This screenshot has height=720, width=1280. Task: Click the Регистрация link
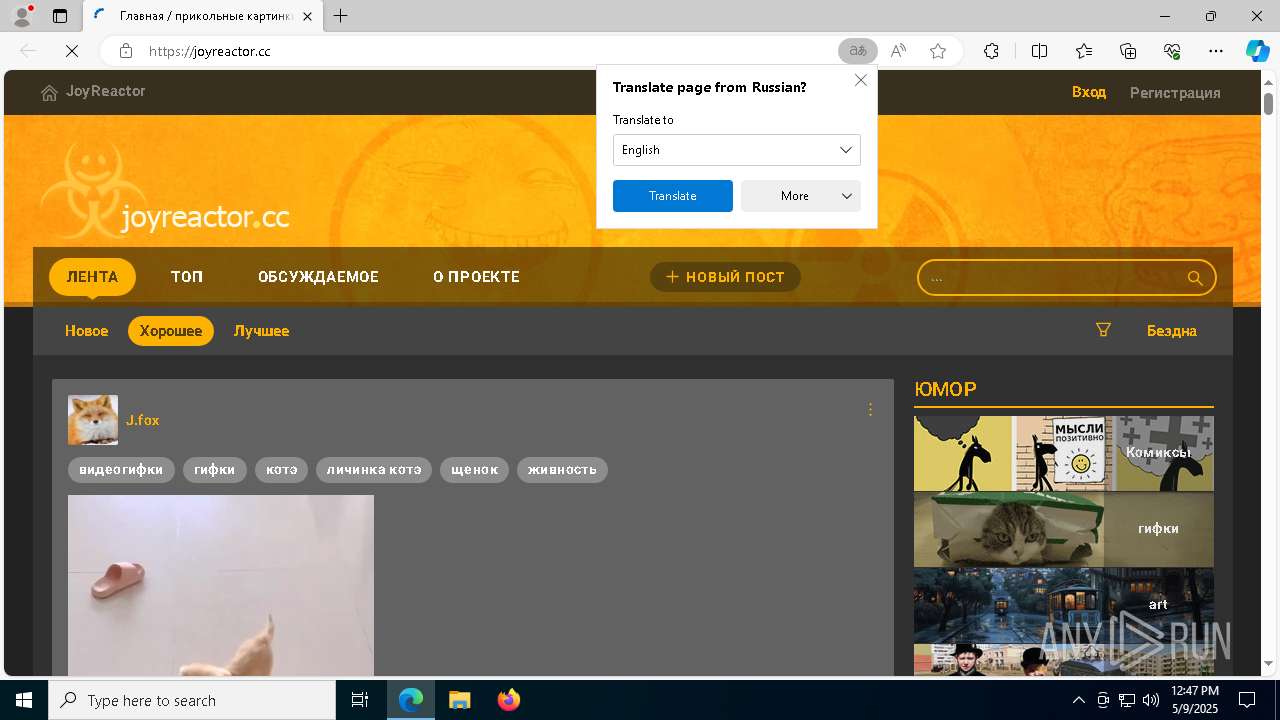1175,92
